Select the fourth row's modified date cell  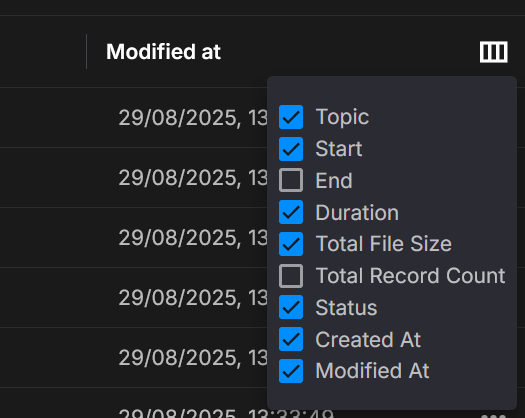(x=193, y=297)
